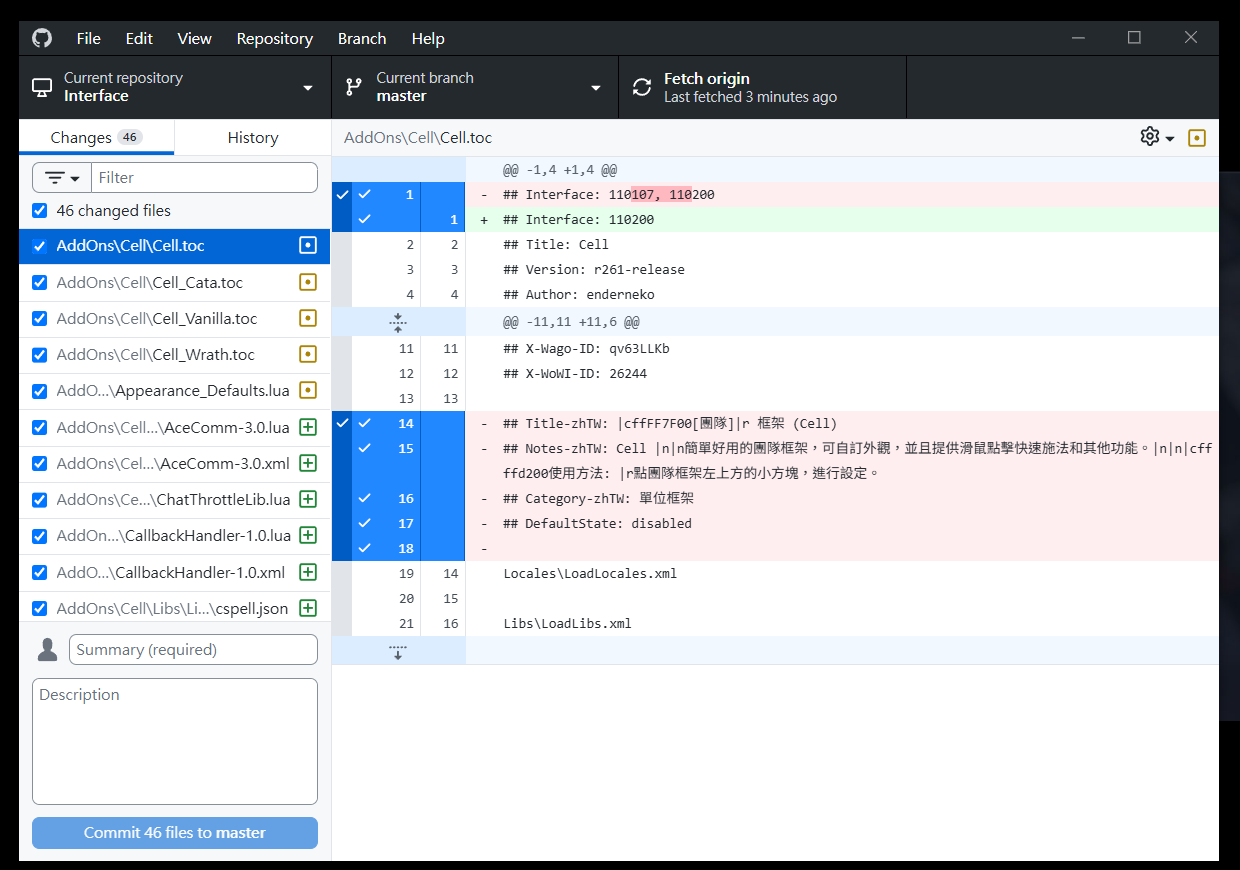
Task: Click modified badge on Cell_Wrath.toc row
Action: [x=308, y=354]
